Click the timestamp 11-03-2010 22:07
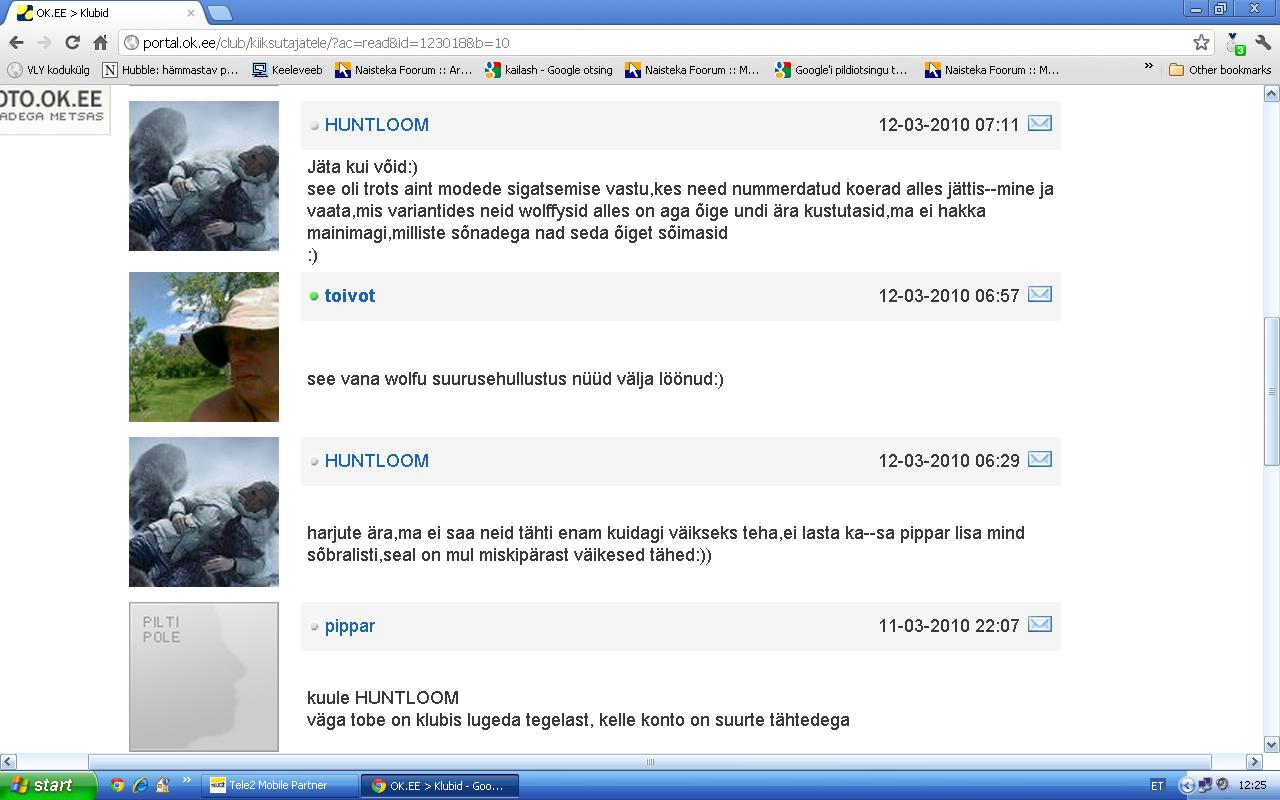Screen dimensions: 1280x800 click(x=949, y=626)
